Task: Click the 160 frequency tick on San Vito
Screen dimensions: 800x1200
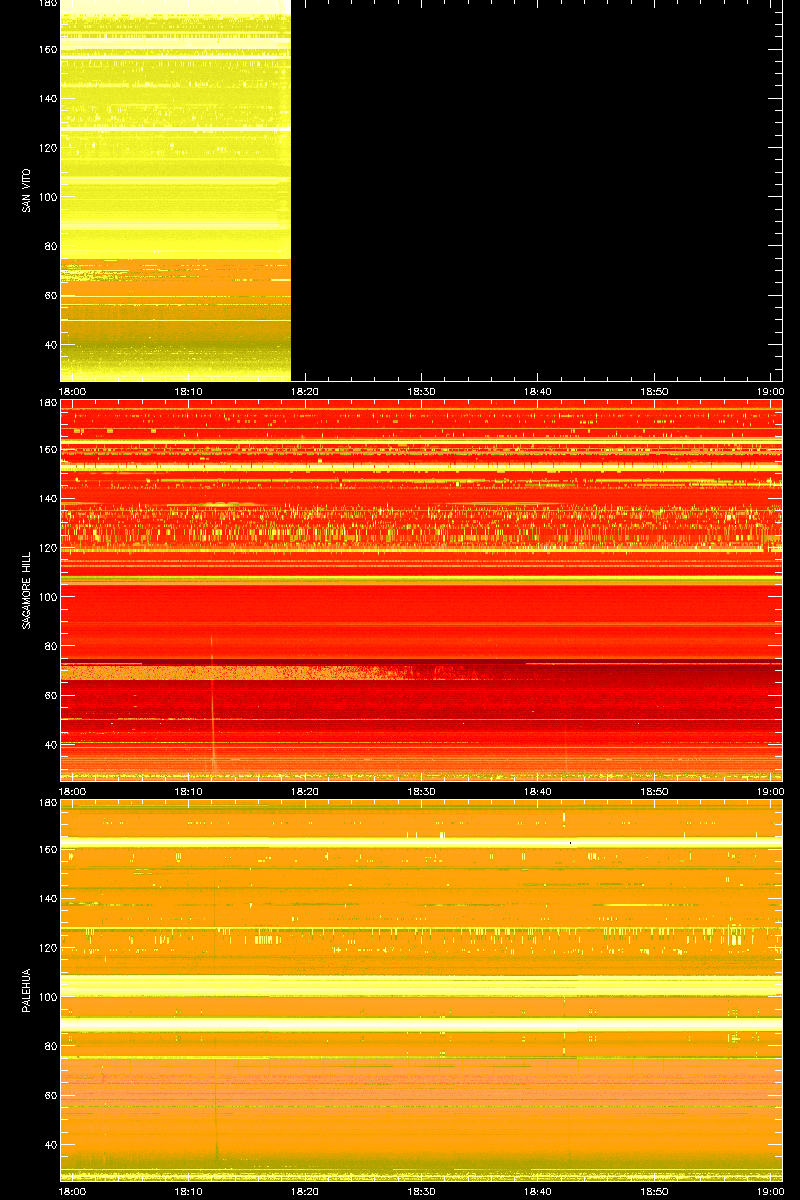Action: point(47,50)
